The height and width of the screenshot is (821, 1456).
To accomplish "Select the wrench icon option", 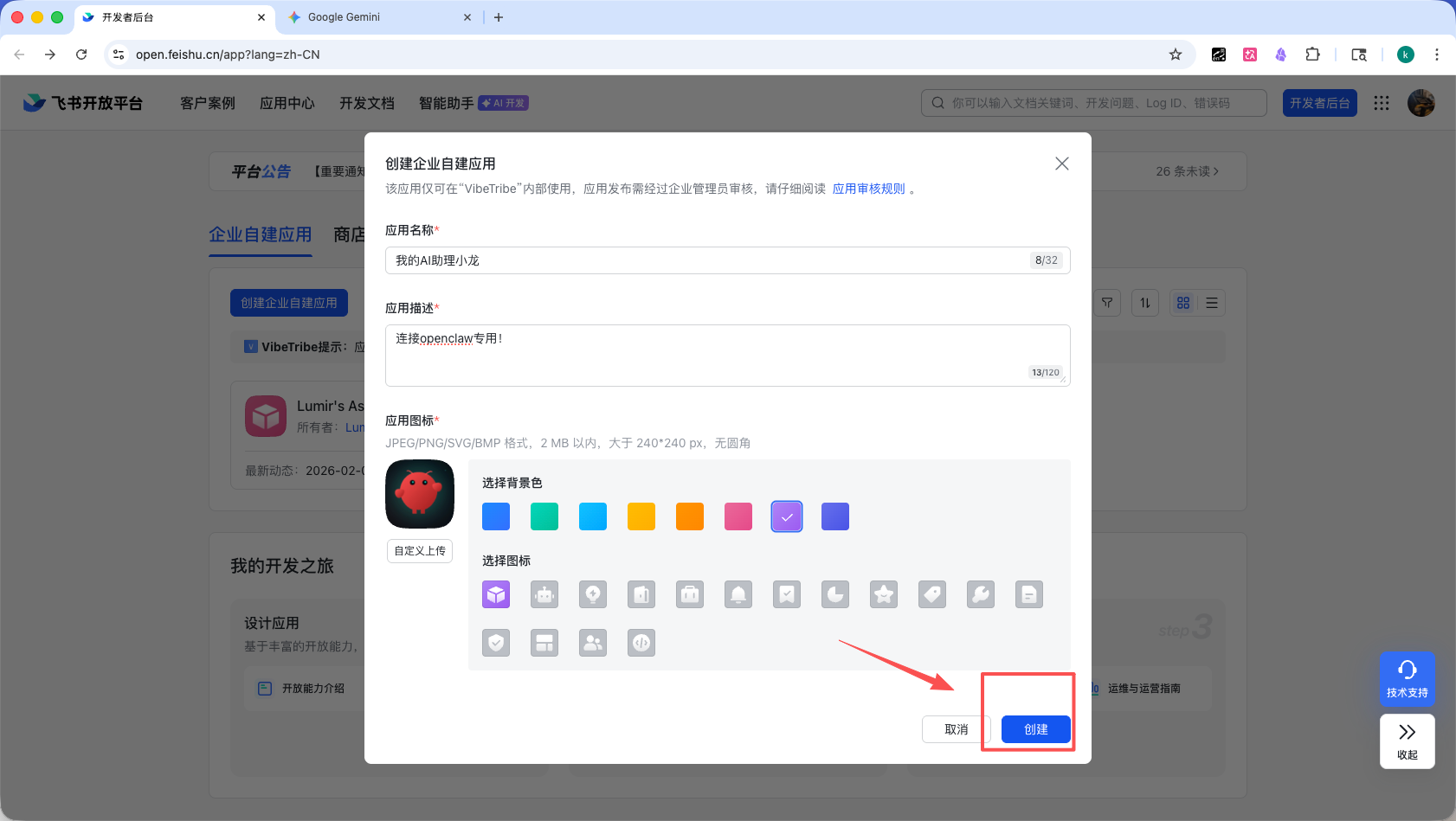I will (981, 594).
